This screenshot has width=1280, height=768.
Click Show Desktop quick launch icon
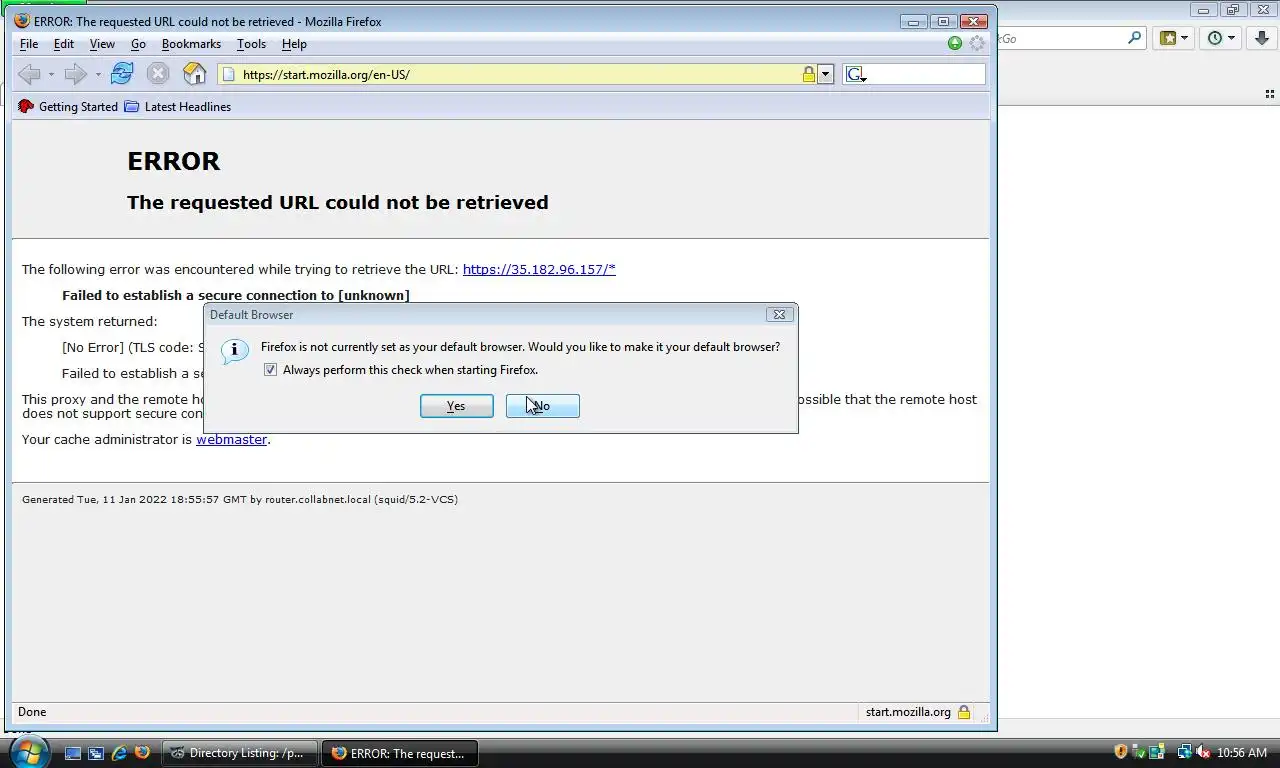coord(73,753)
